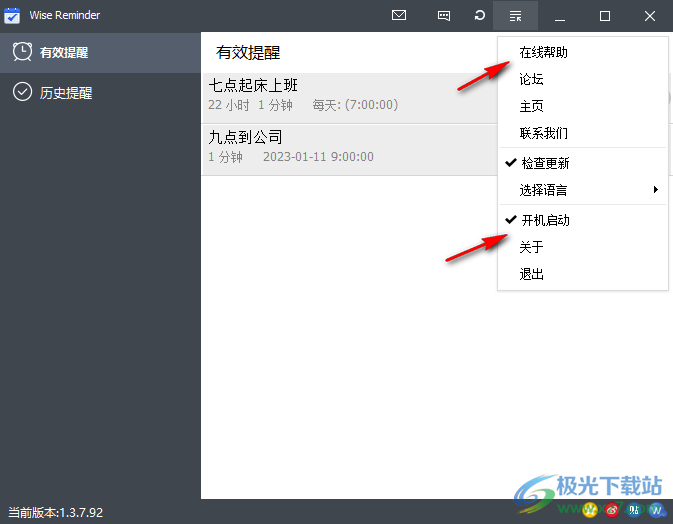The image size is (673, 524).
Task: Collapse the main menu dropdown icon
Action: coord(515,16)
